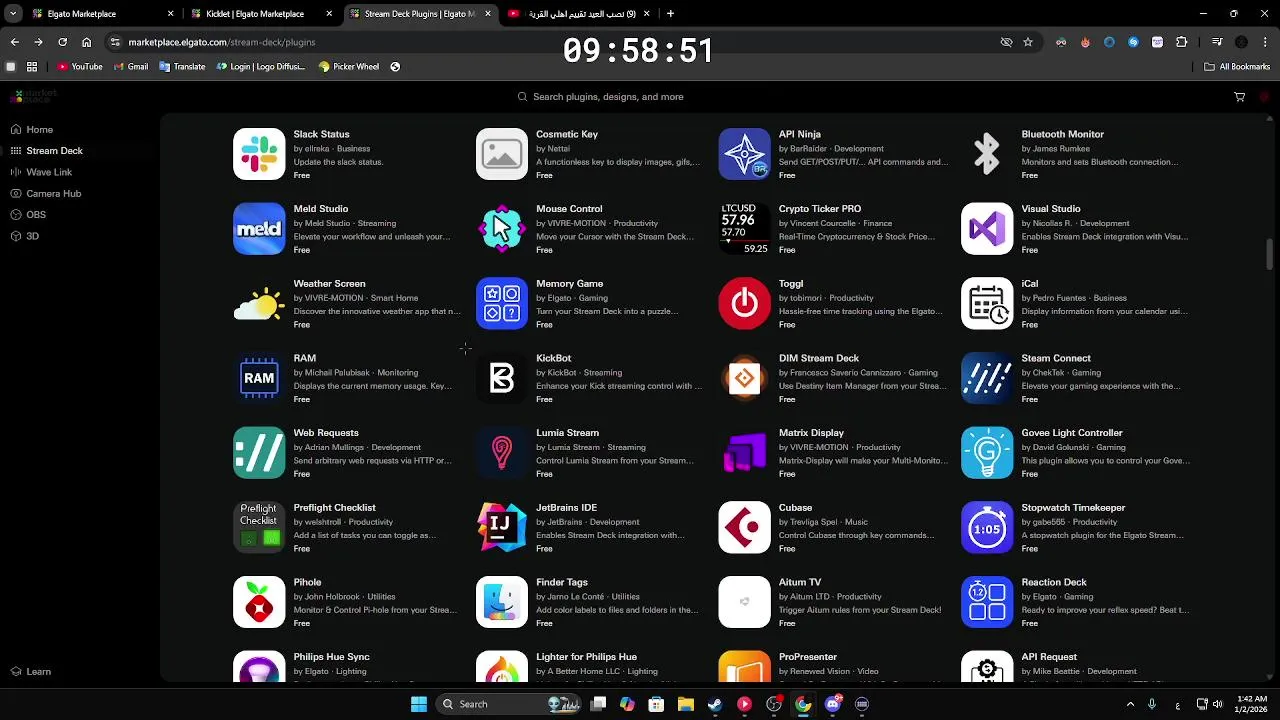1280x720 pixels.
Task: Click the Cubase plugin icon
Action: pos(744,527)
